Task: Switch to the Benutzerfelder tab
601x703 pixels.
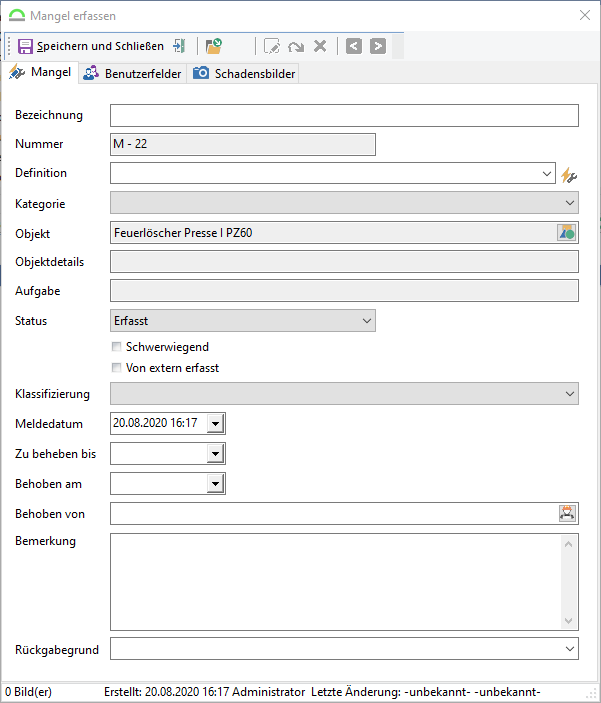Action: tap(133, 74)
